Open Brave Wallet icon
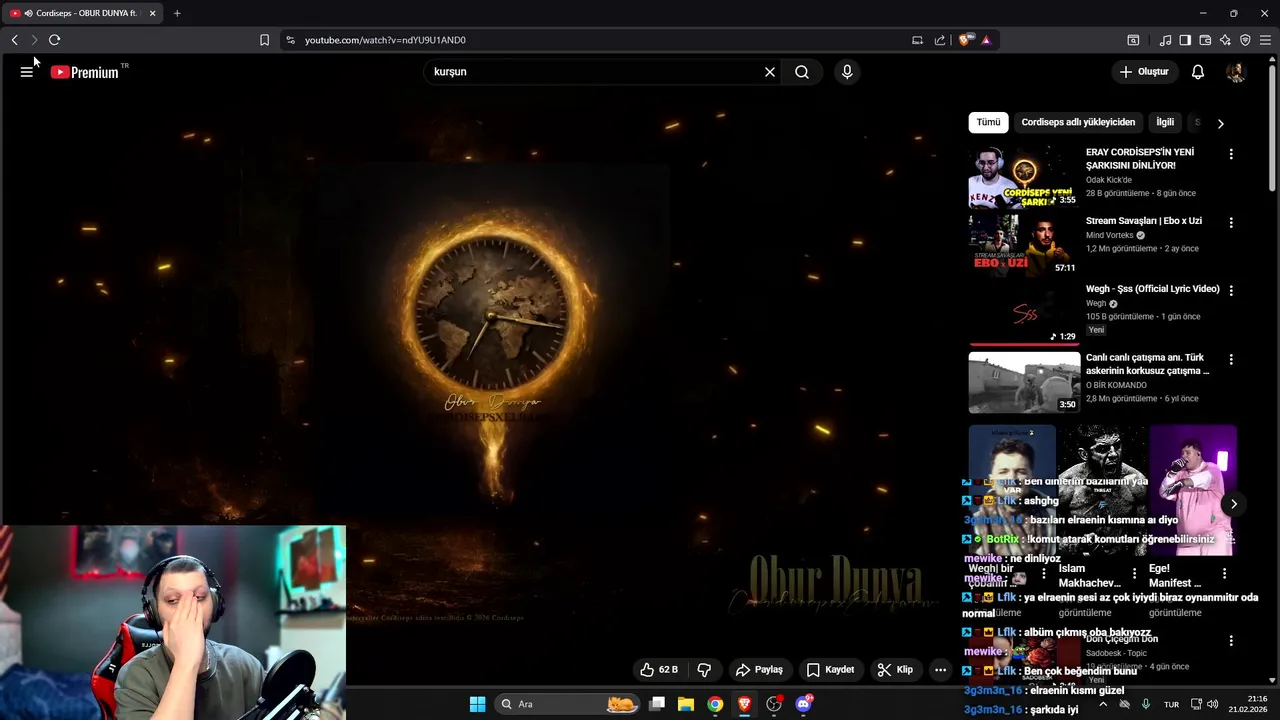1280x720 pixels. 1205,40
